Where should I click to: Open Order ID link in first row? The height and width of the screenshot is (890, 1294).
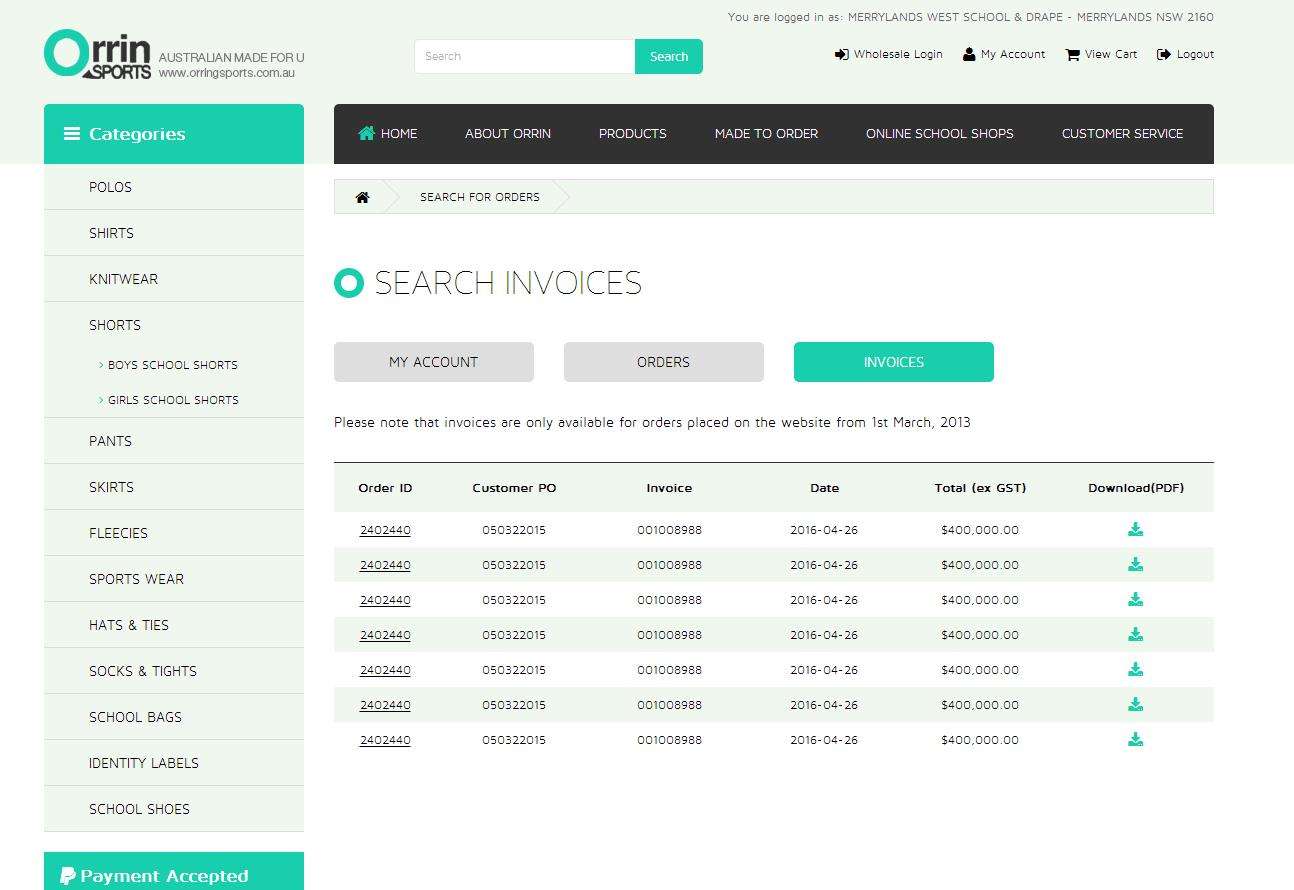385,530
